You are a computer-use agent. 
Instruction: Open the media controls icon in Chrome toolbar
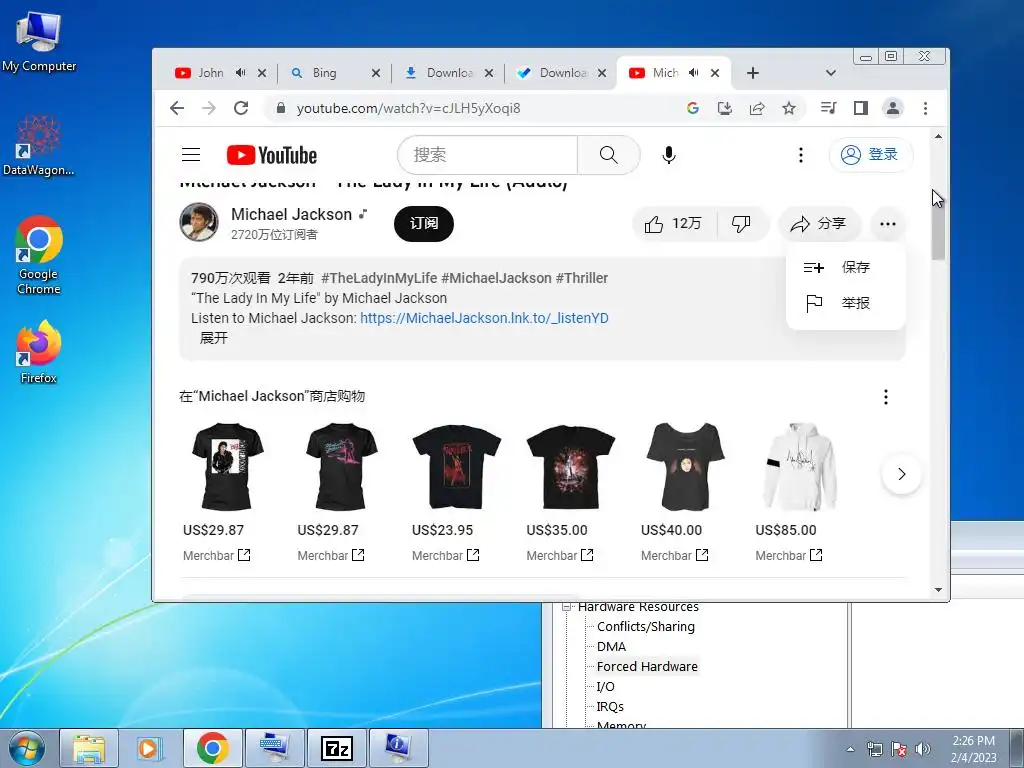828,108
